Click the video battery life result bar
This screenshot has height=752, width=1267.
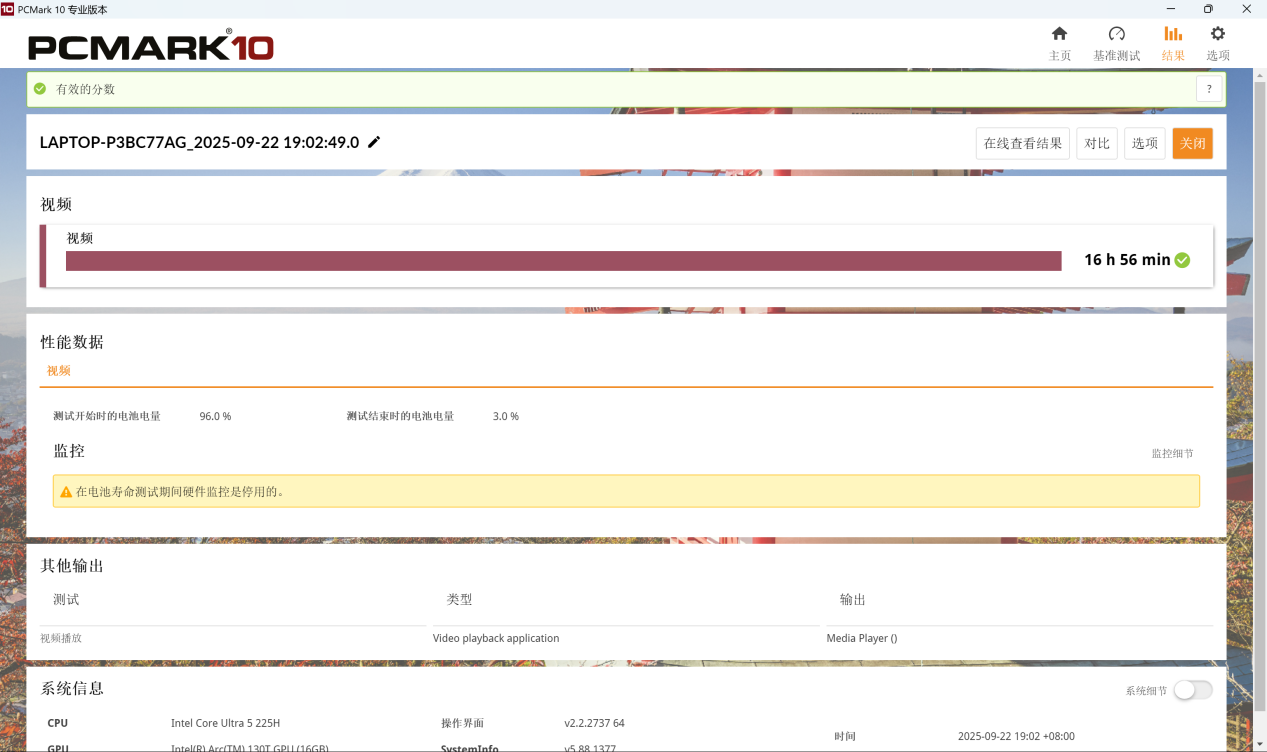point(563,261)
